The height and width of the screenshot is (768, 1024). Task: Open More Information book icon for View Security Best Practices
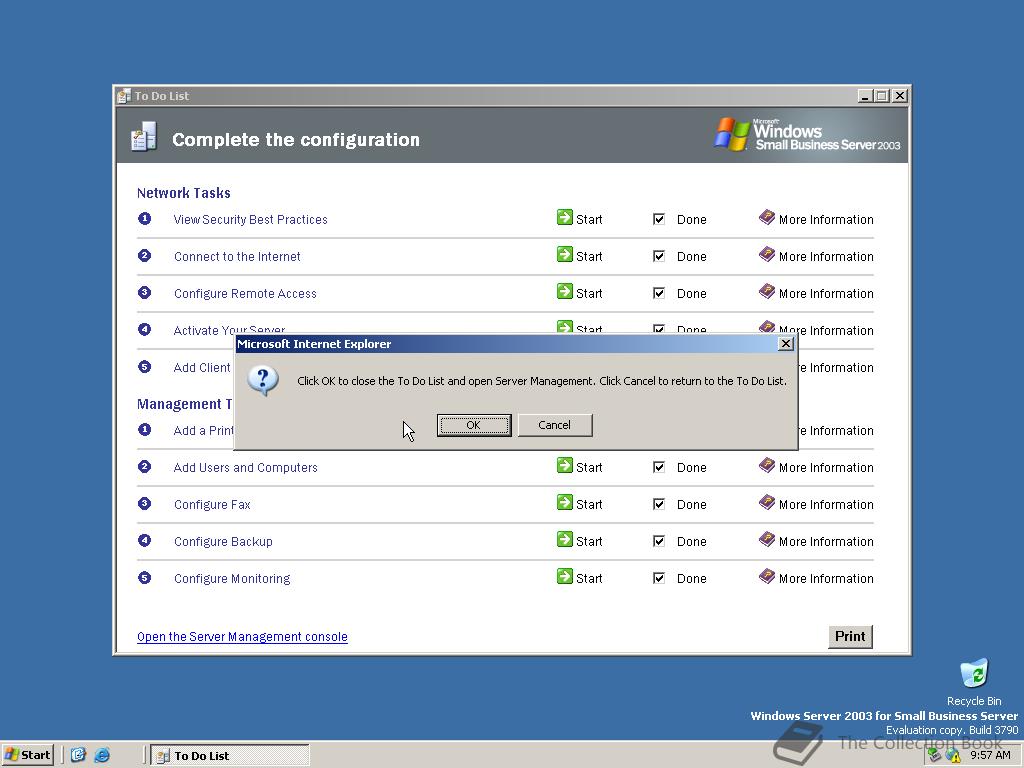767,217
